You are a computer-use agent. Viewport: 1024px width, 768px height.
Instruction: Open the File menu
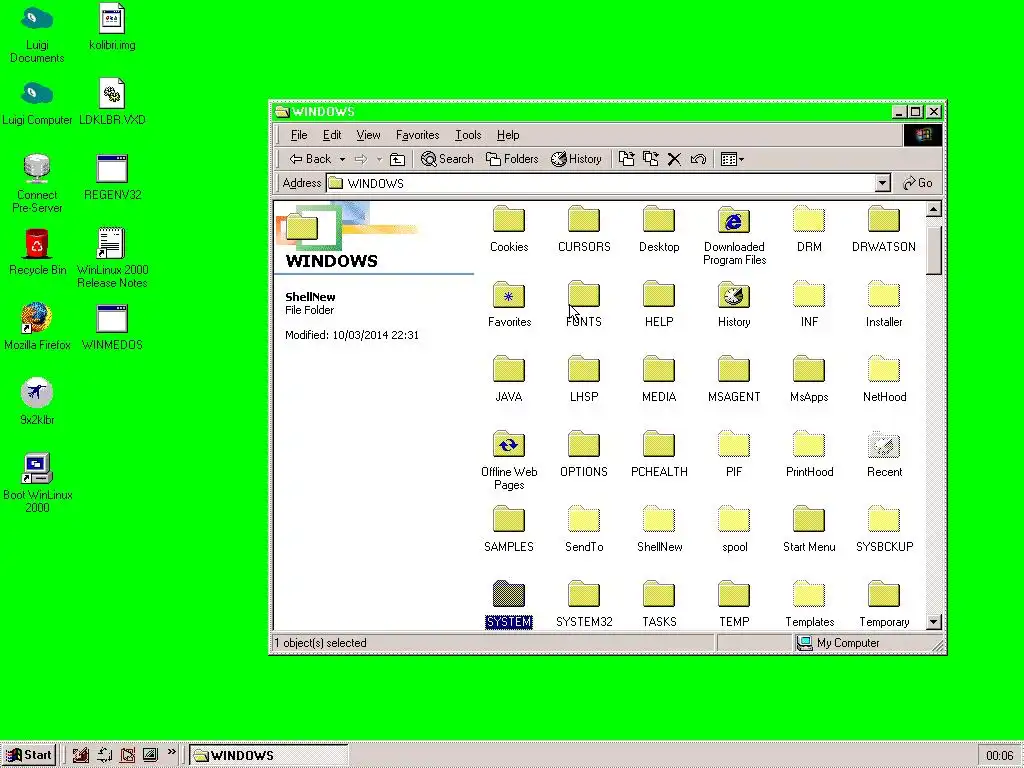299,135
